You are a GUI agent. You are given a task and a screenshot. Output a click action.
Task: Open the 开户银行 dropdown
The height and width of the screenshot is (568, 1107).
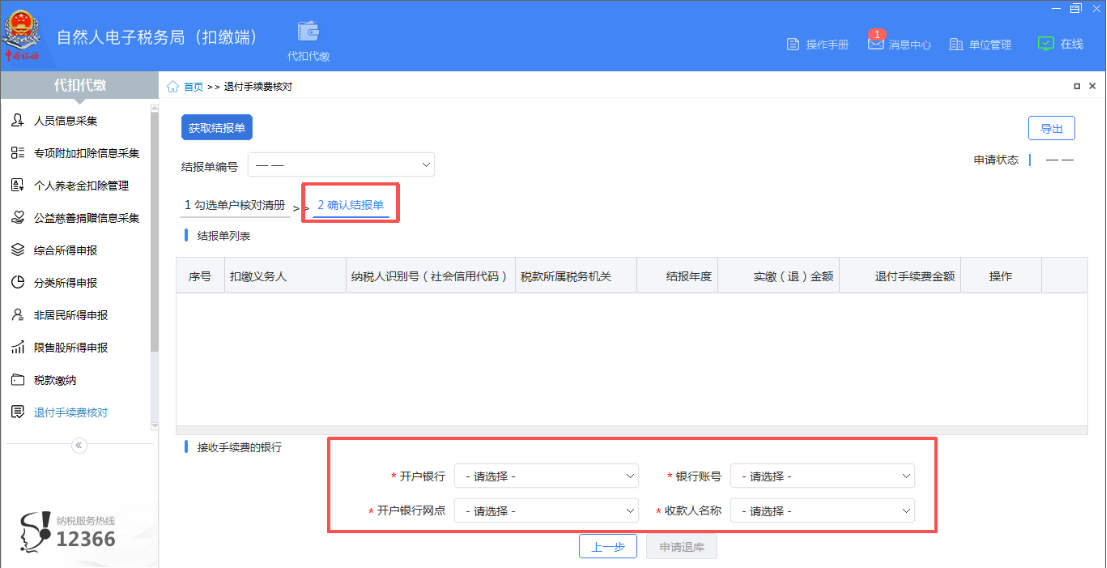[x=546, y=476]
